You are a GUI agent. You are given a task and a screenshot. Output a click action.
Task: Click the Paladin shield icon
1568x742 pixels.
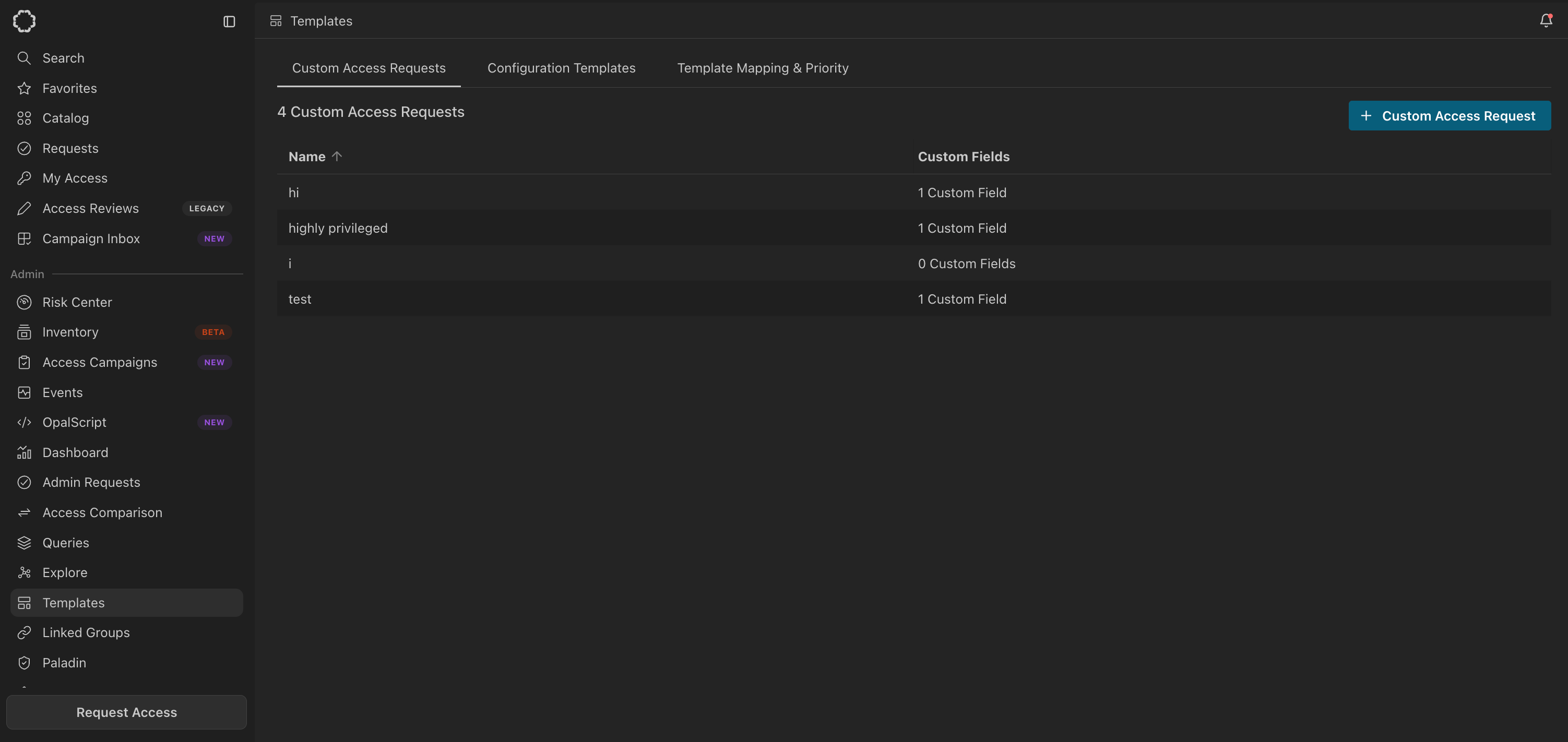25,662
